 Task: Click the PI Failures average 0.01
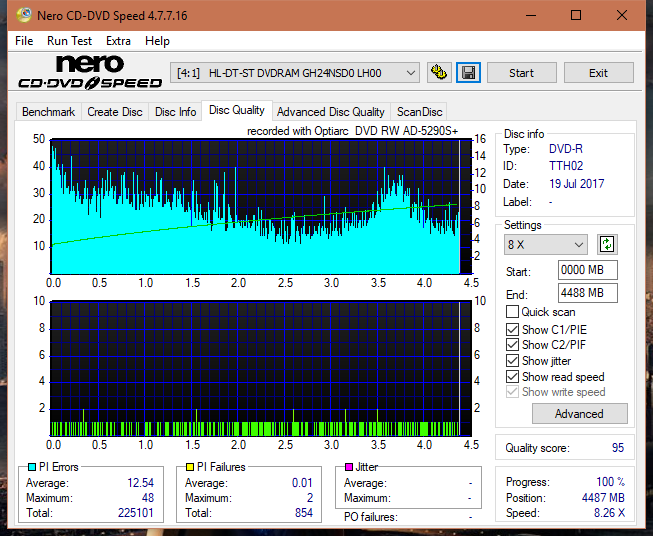[x=302, y=483]
